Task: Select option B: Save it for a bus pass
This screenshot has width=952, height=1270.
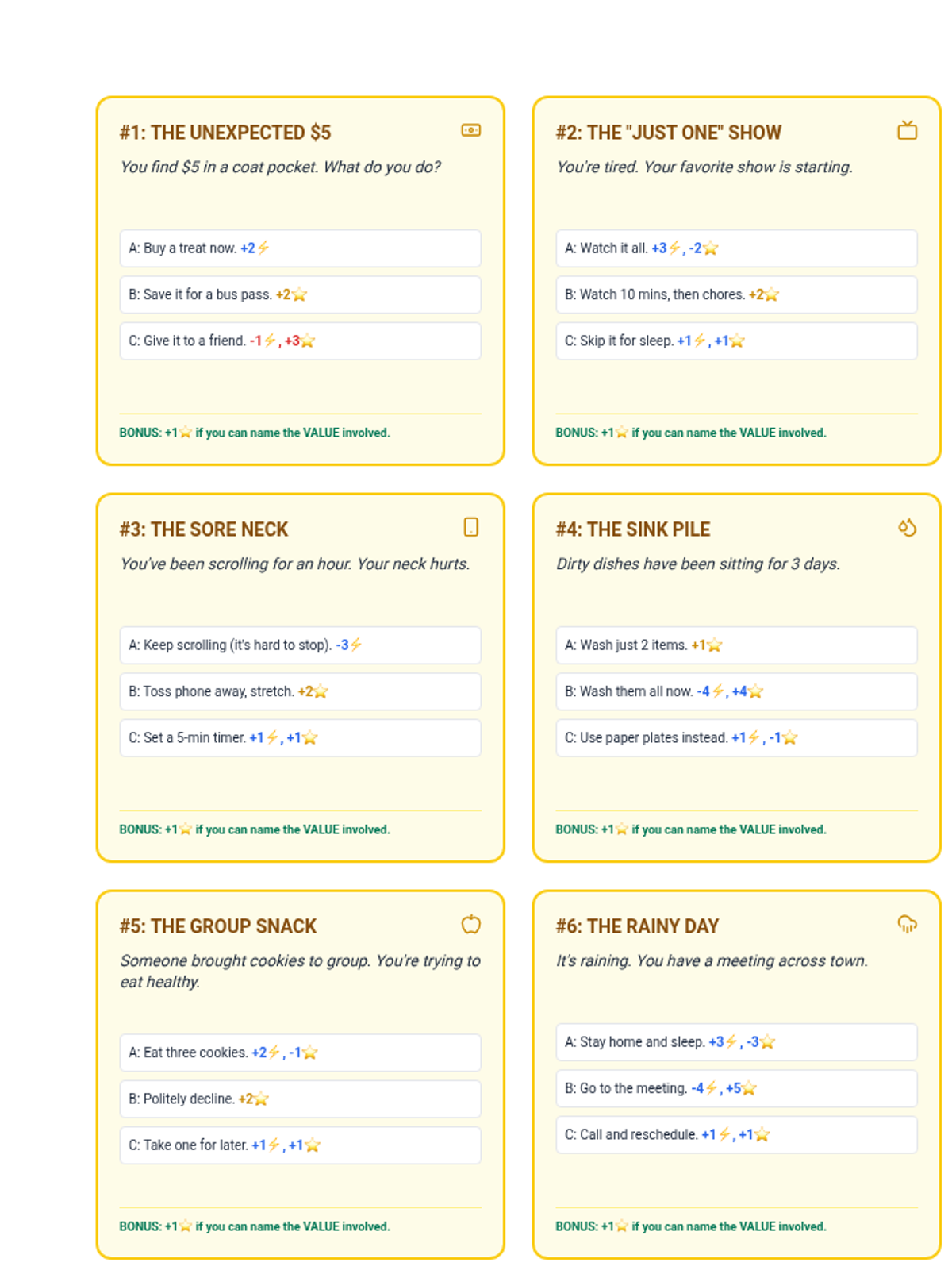Action: 300,294
